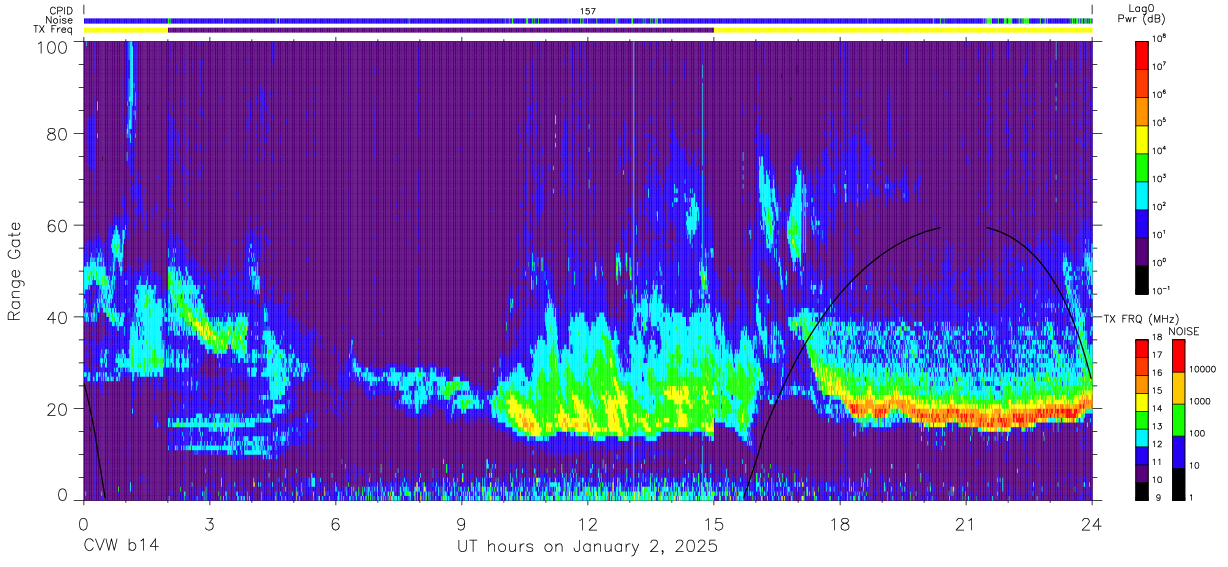Viewport: 1228px width, 567px height.
Task: Click the 15 hour tick on UT axis
Action: click(x=714, y=524)
